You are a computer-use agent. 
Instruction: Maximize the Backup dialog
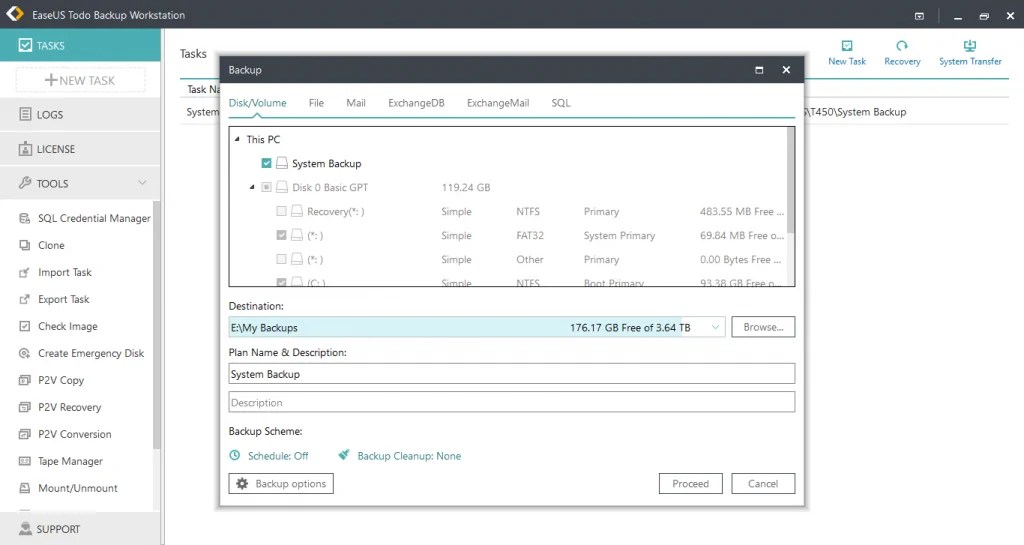point(759,70)
